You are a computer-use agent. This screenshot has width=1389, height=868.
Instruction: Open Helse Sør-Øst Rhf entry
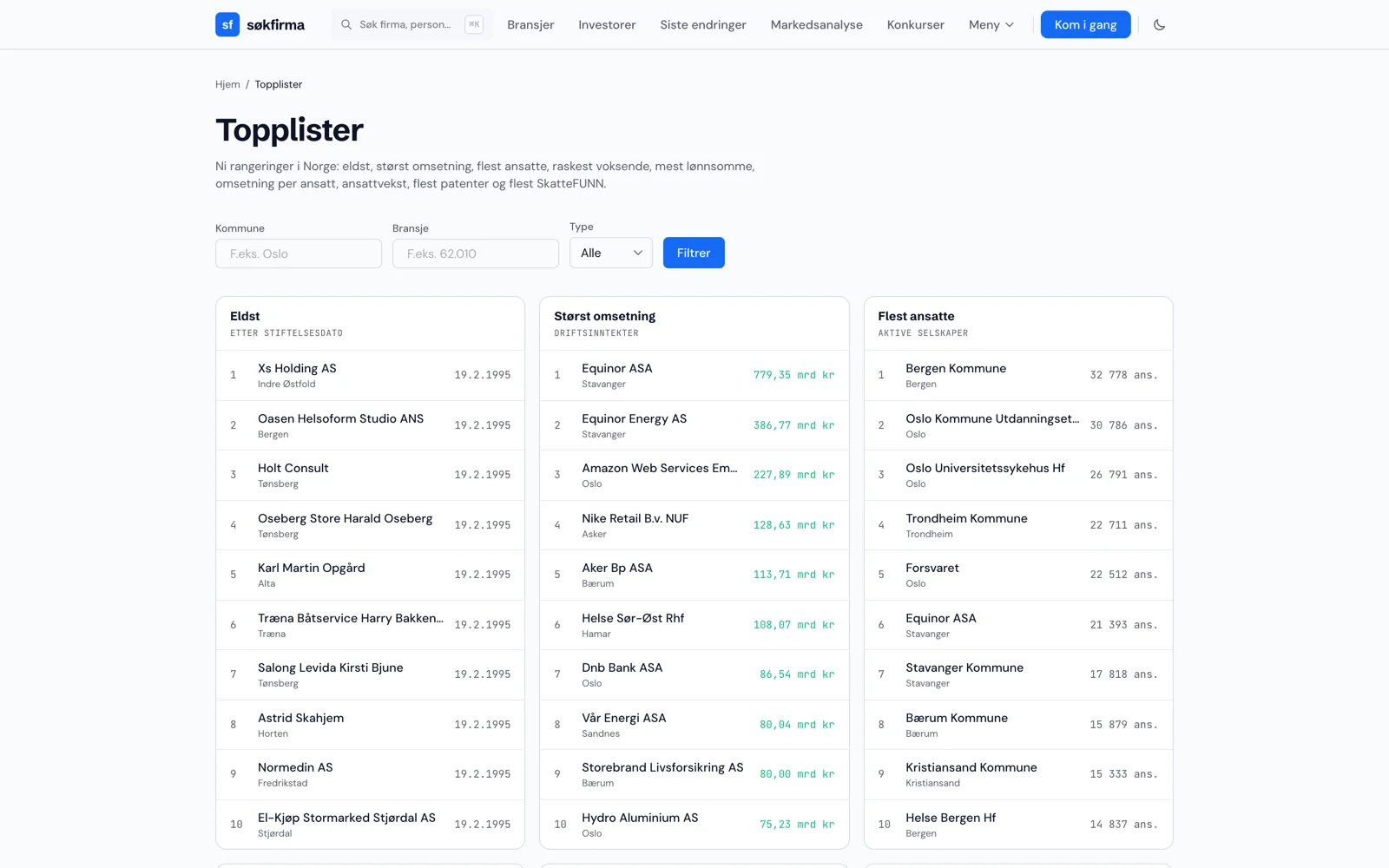694,625
